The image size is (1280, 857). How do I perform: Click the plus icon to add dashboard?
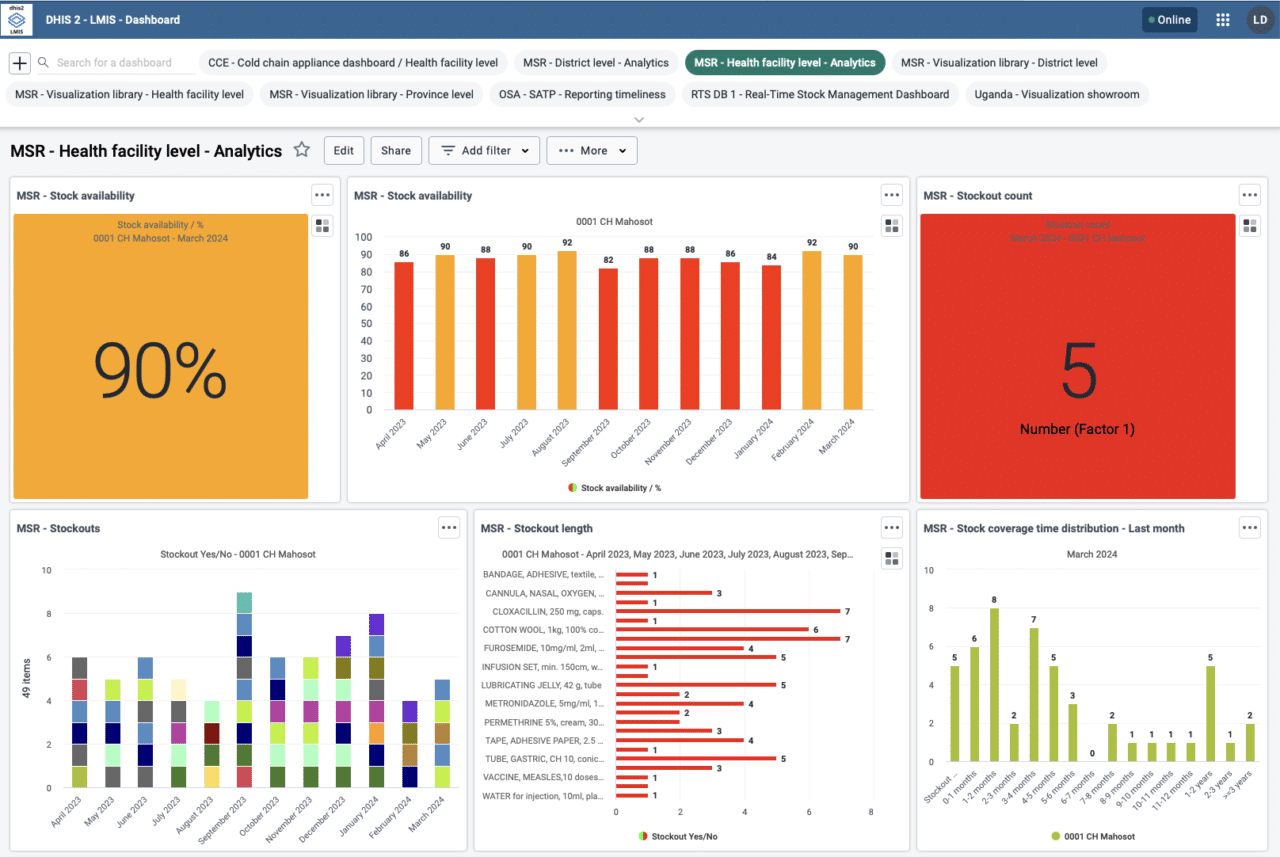20,63
